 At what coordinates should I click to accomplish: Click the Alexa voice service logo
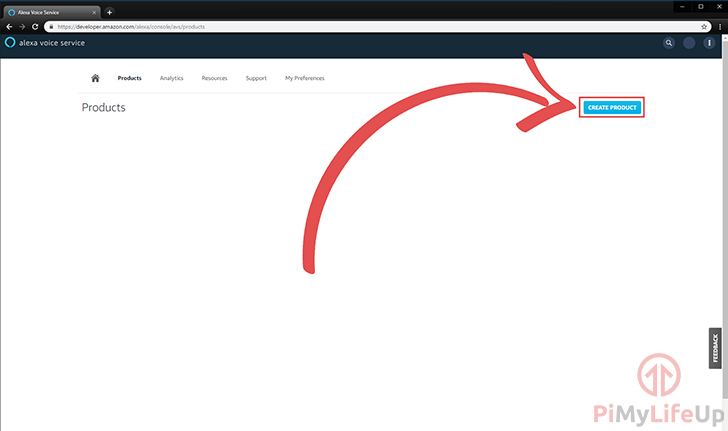pos(45,43)
